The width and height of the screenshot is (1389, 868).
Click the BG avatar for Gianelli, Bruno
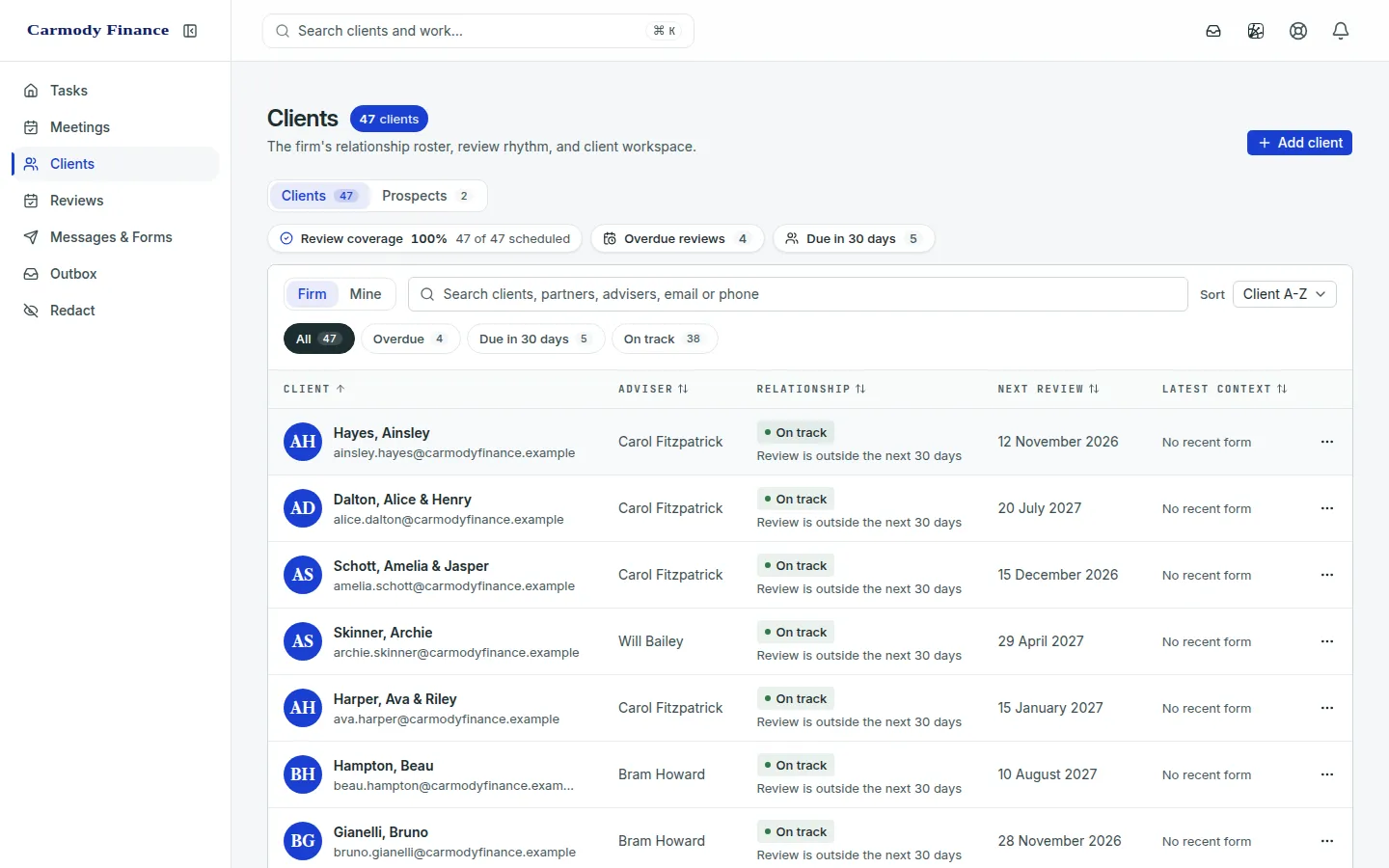303,841
